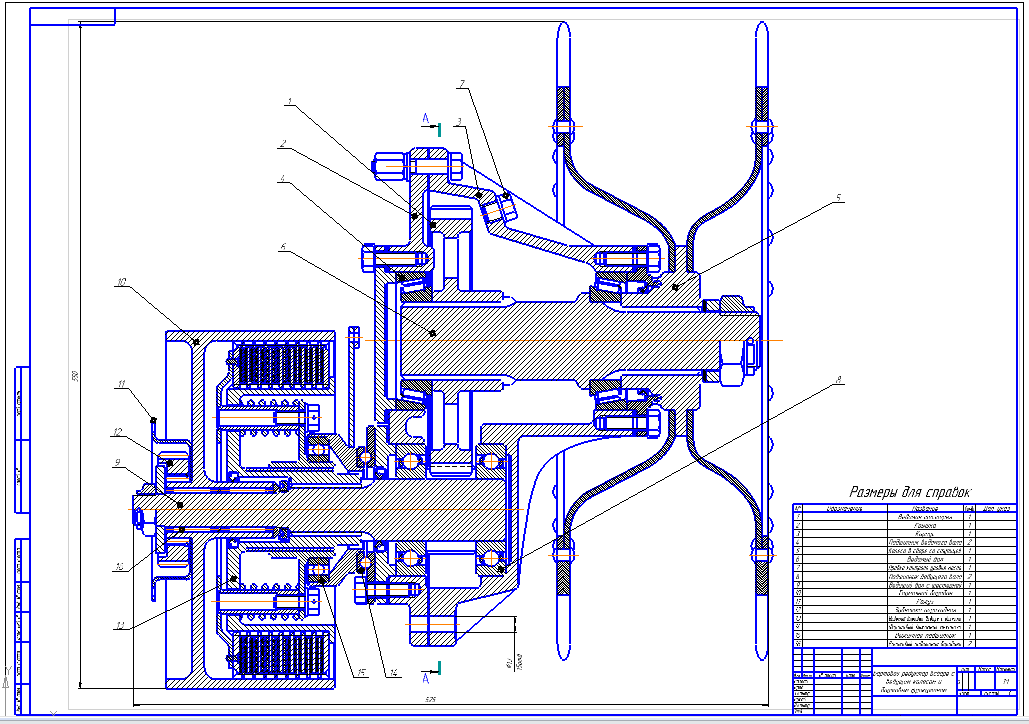
Task: Select callout number 14 at the bottom
Action: coord(395,672)
